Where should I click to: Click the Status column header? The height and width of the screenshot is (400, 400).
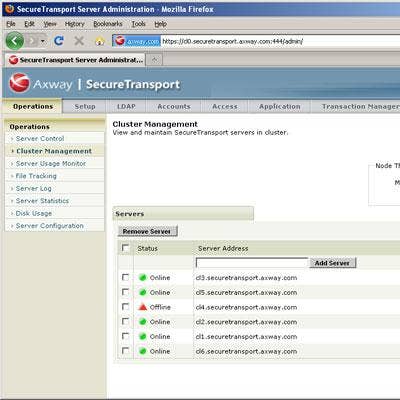[x=147, y=248]
